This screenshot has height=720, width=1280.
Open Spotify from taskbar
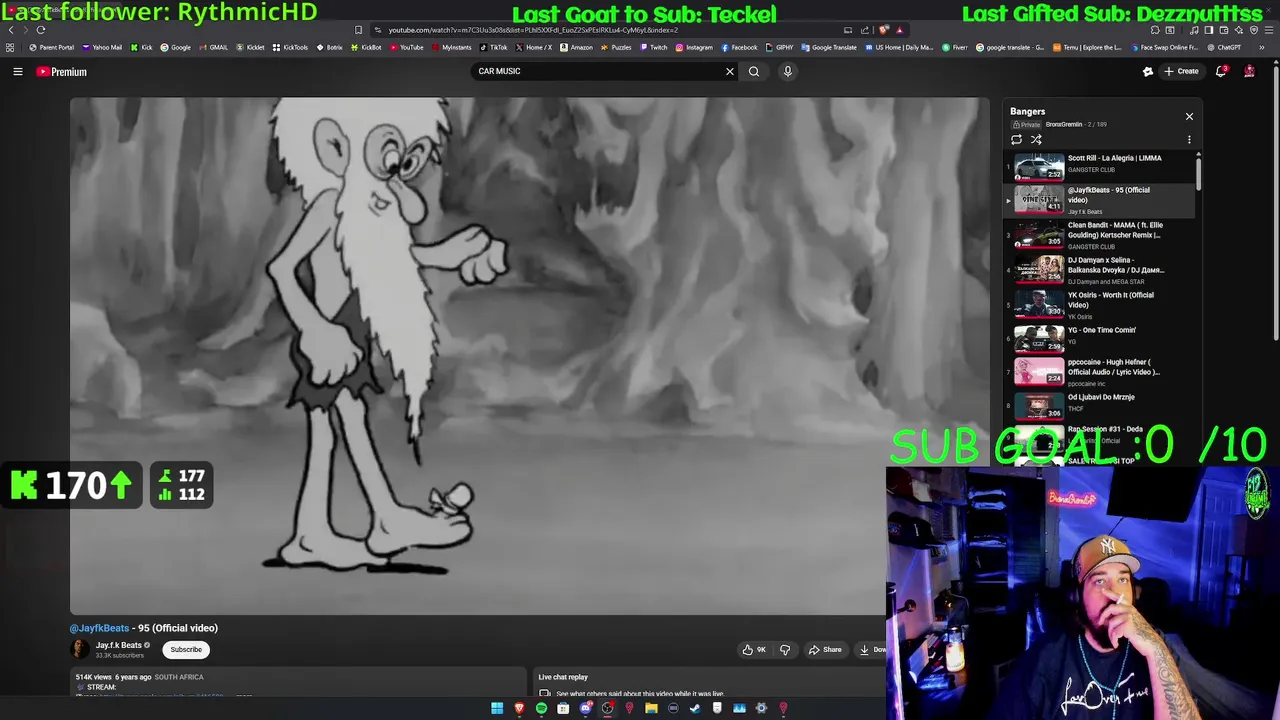click(541, 708)
